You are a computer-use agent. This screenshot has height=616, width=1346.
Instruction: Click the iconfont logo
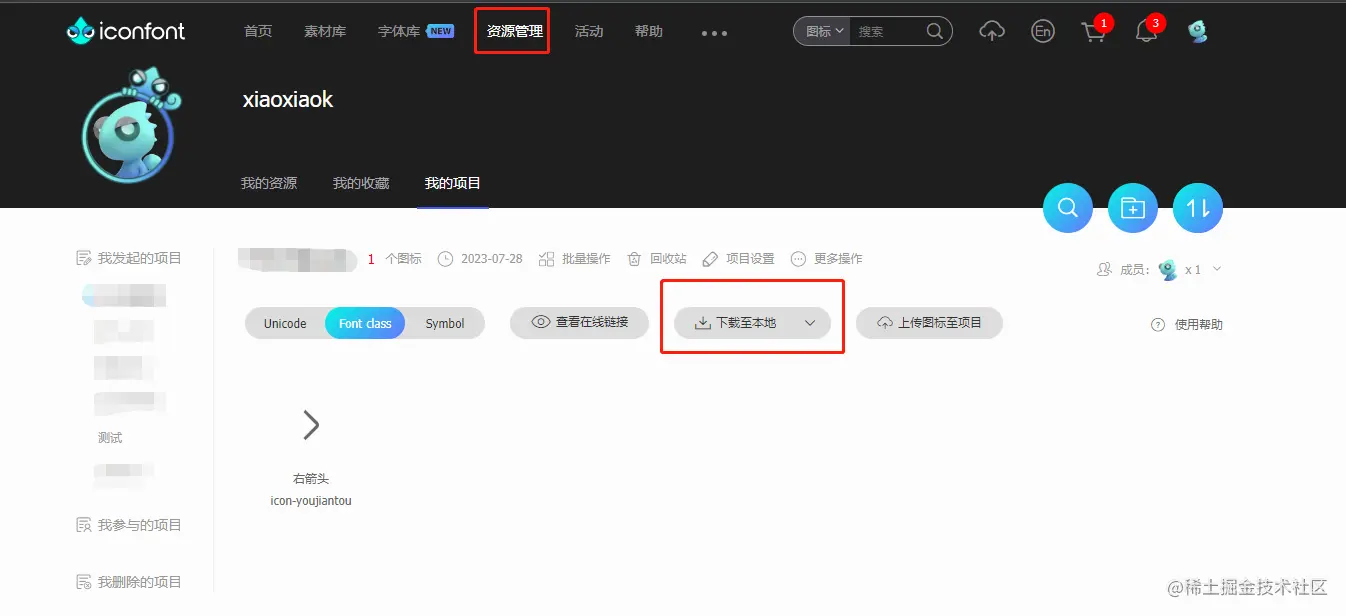(126, 31)
